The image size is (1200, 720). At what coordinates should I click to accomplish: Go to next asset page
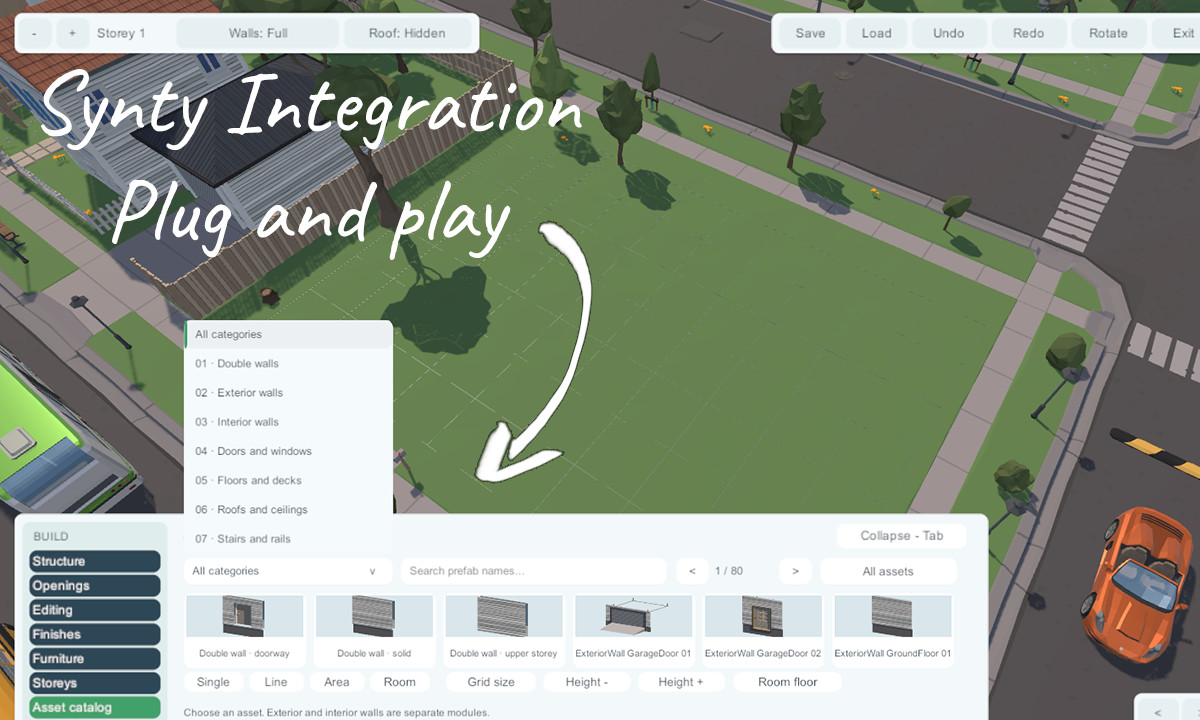tap(795, 571)
